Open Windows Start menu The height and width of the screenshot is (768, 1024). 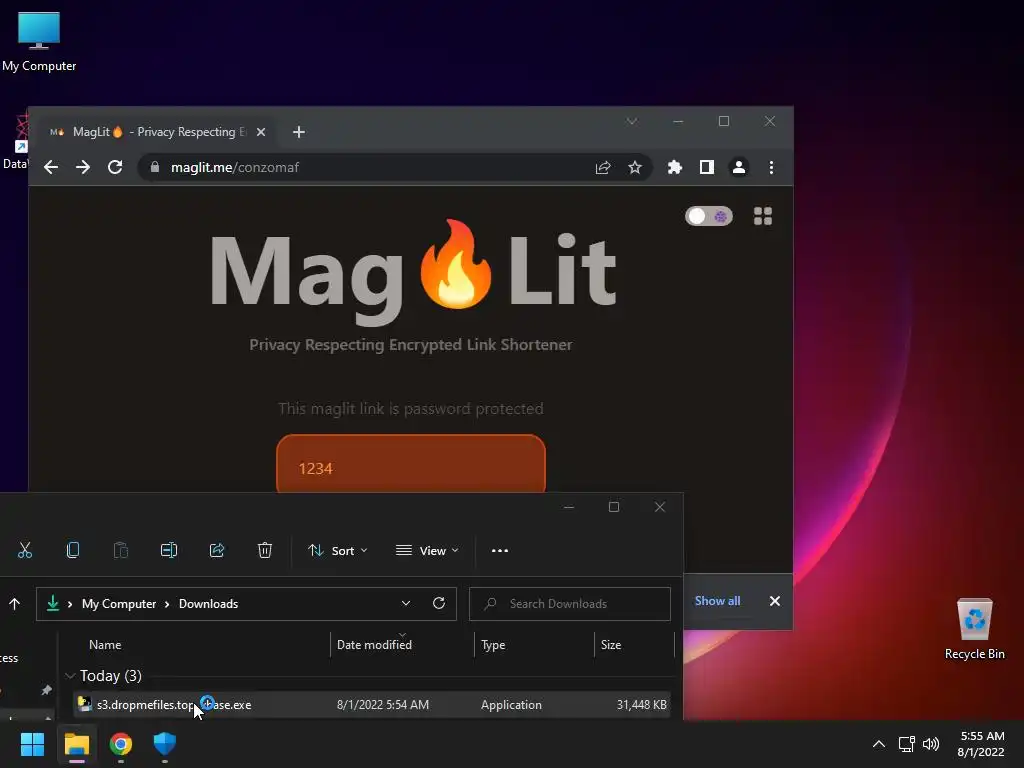[x=32, y=744]
